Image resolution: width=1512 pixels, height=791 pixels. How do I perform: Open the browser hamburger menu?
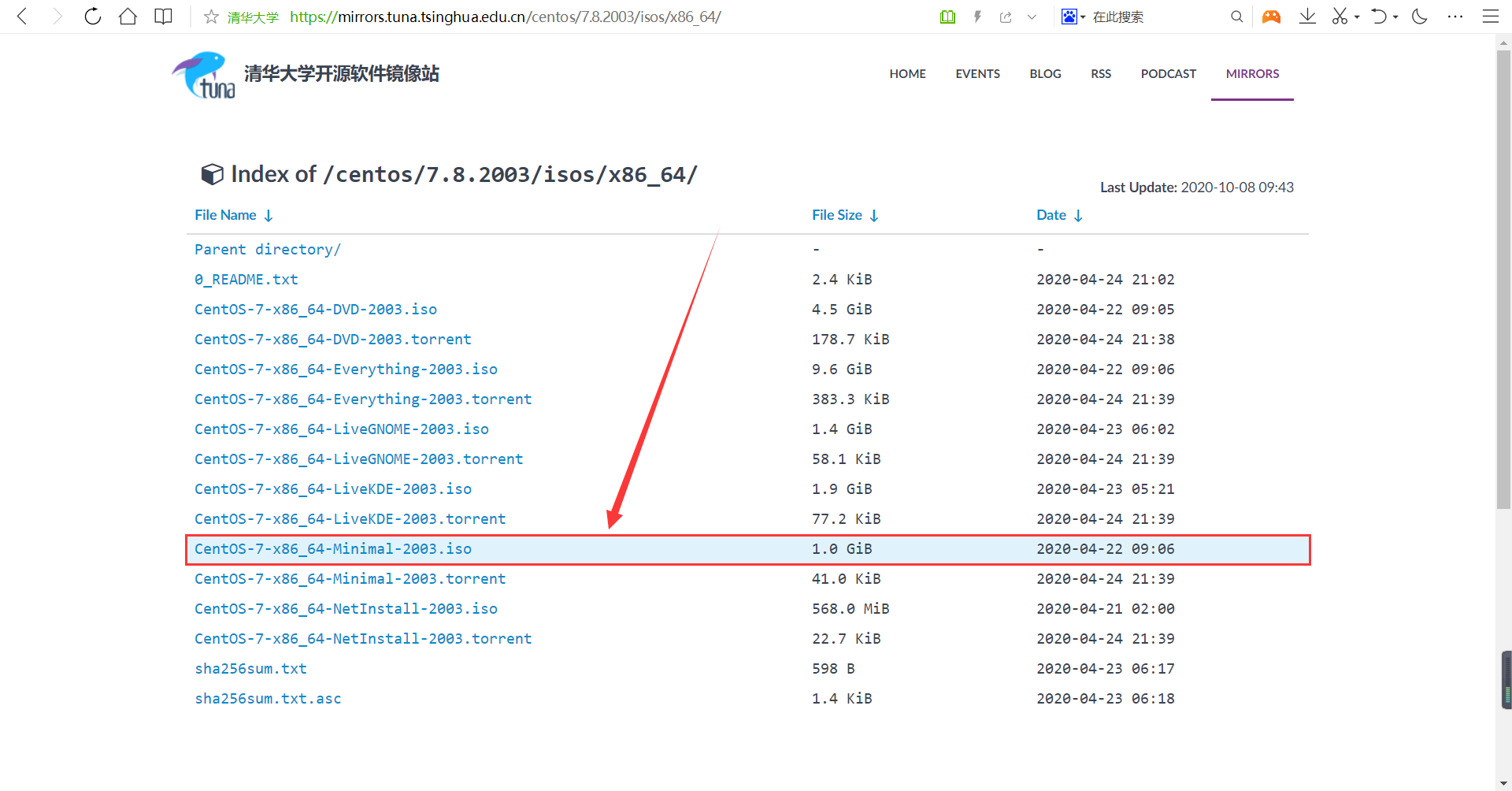pos(1491,17)
